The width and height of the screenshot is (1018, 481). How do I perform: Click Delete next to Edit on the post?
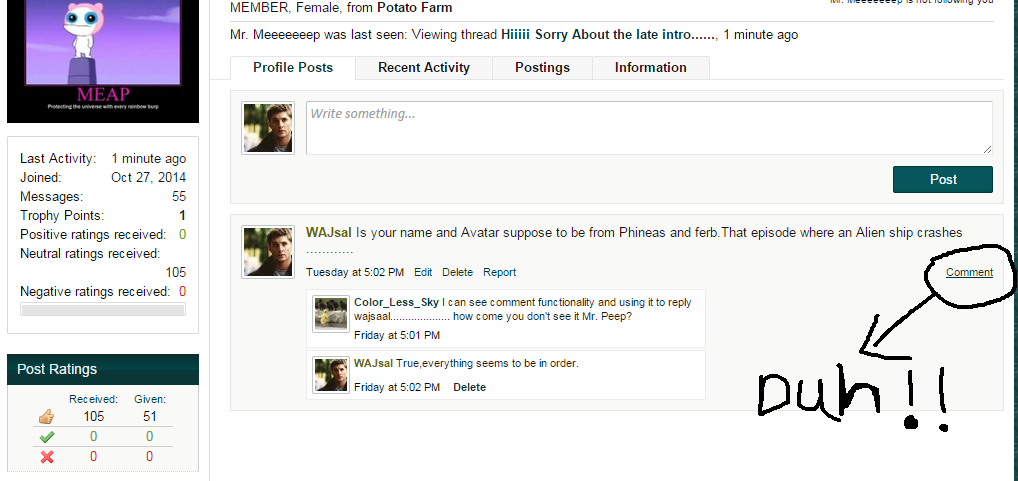(457, 272)
